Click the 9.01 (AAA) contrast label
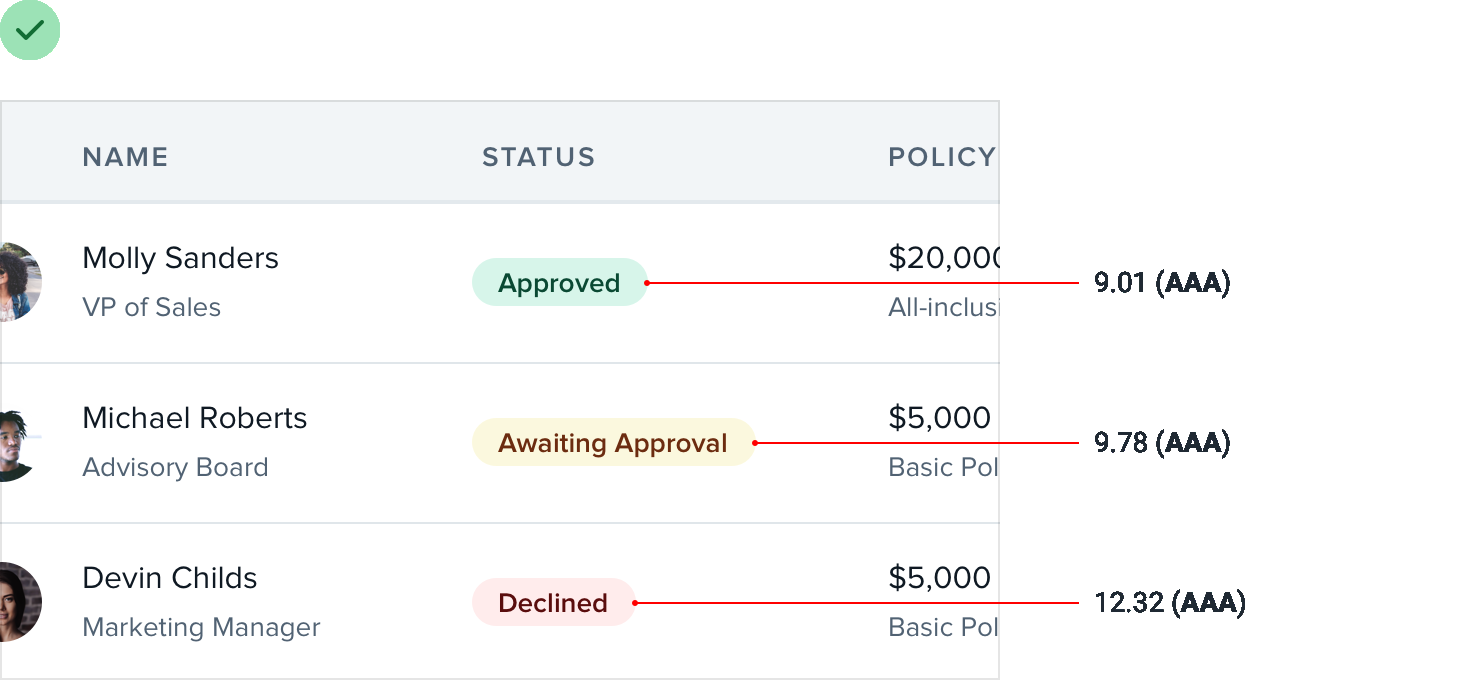 point(1161,283)
